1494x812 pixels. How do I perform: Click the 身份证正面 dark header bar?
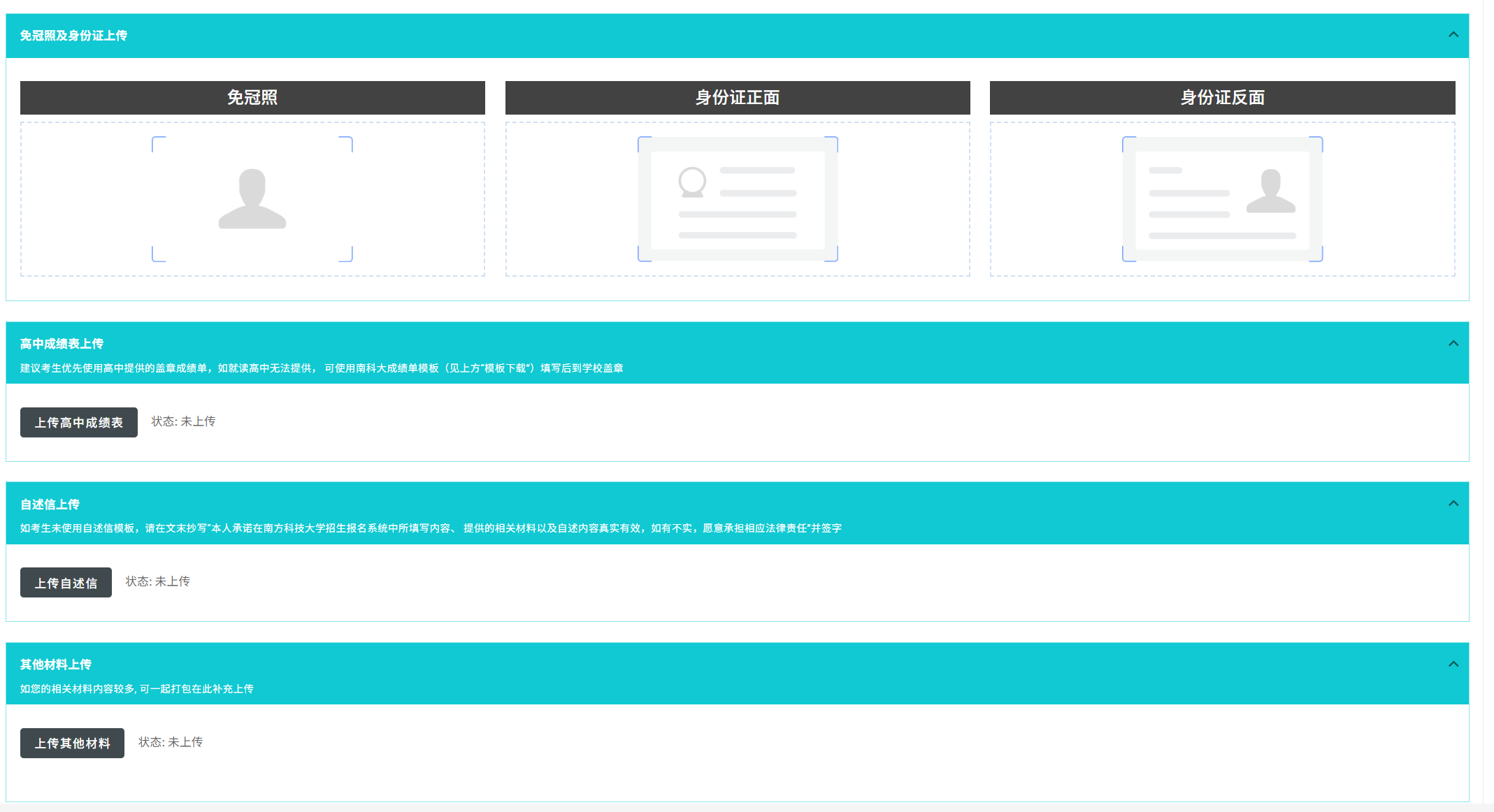click(x=738, y=98)
